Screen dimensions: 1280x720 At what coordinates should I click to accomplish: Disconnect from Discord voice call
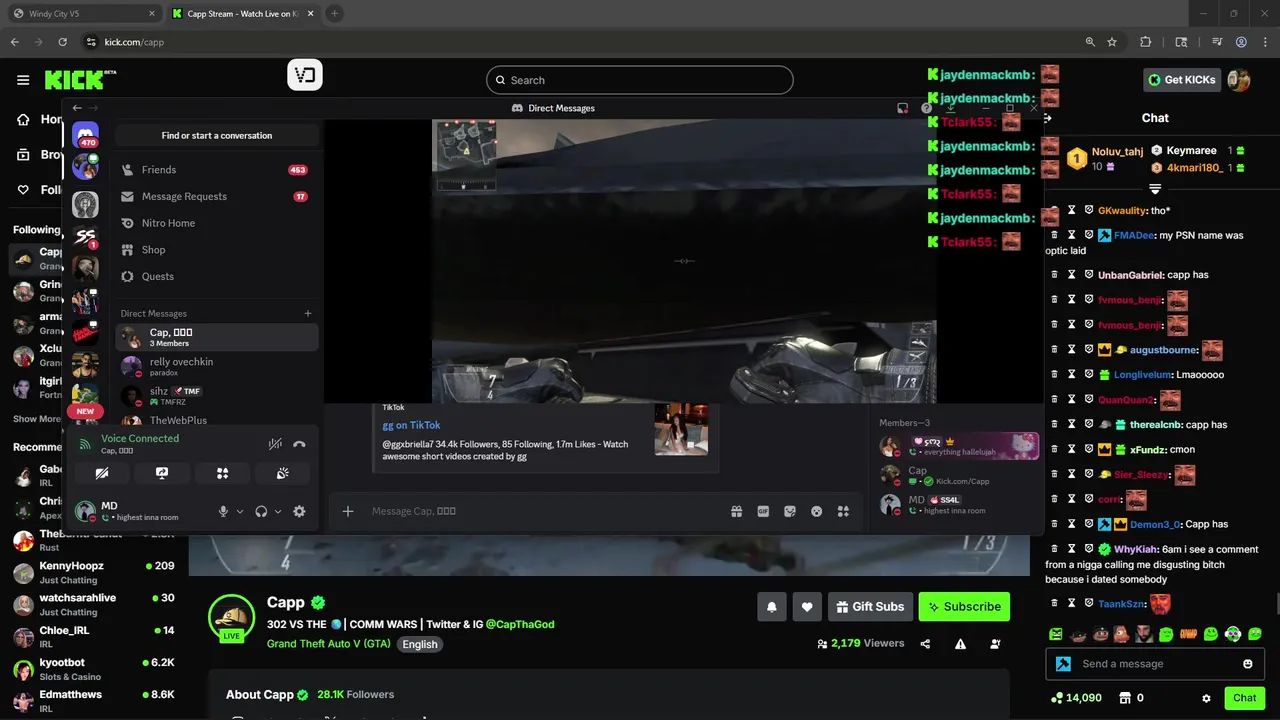coord(299,444)
